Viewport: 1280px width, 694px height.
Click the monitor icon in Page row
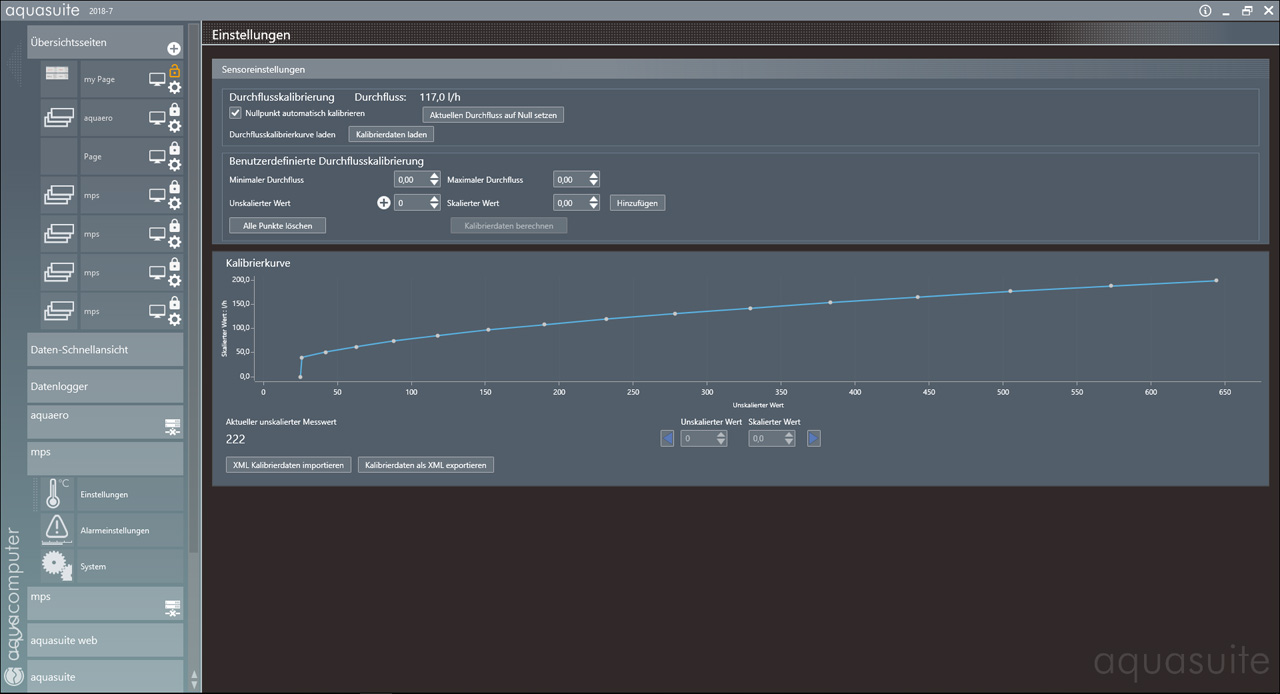(157, 157)
